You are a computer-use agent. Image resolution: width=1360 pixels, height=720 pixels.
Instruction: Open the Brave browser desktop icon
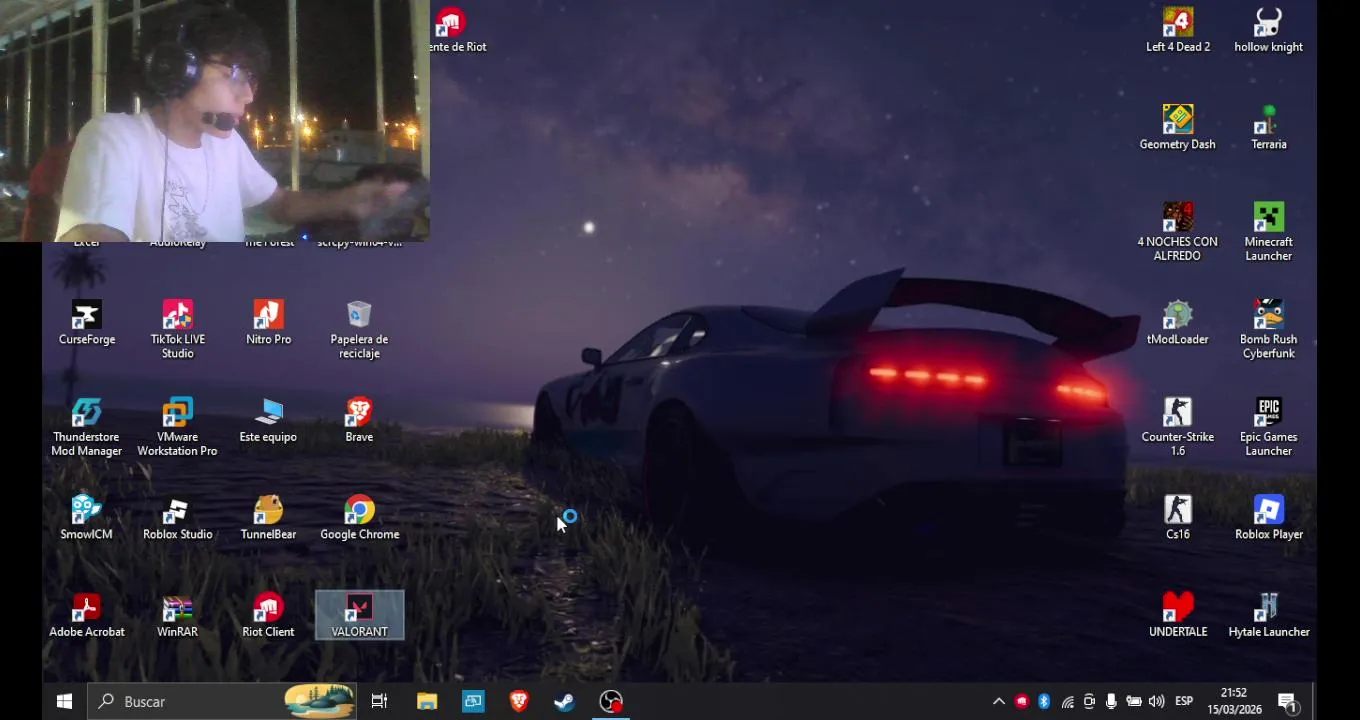(359, 420)
